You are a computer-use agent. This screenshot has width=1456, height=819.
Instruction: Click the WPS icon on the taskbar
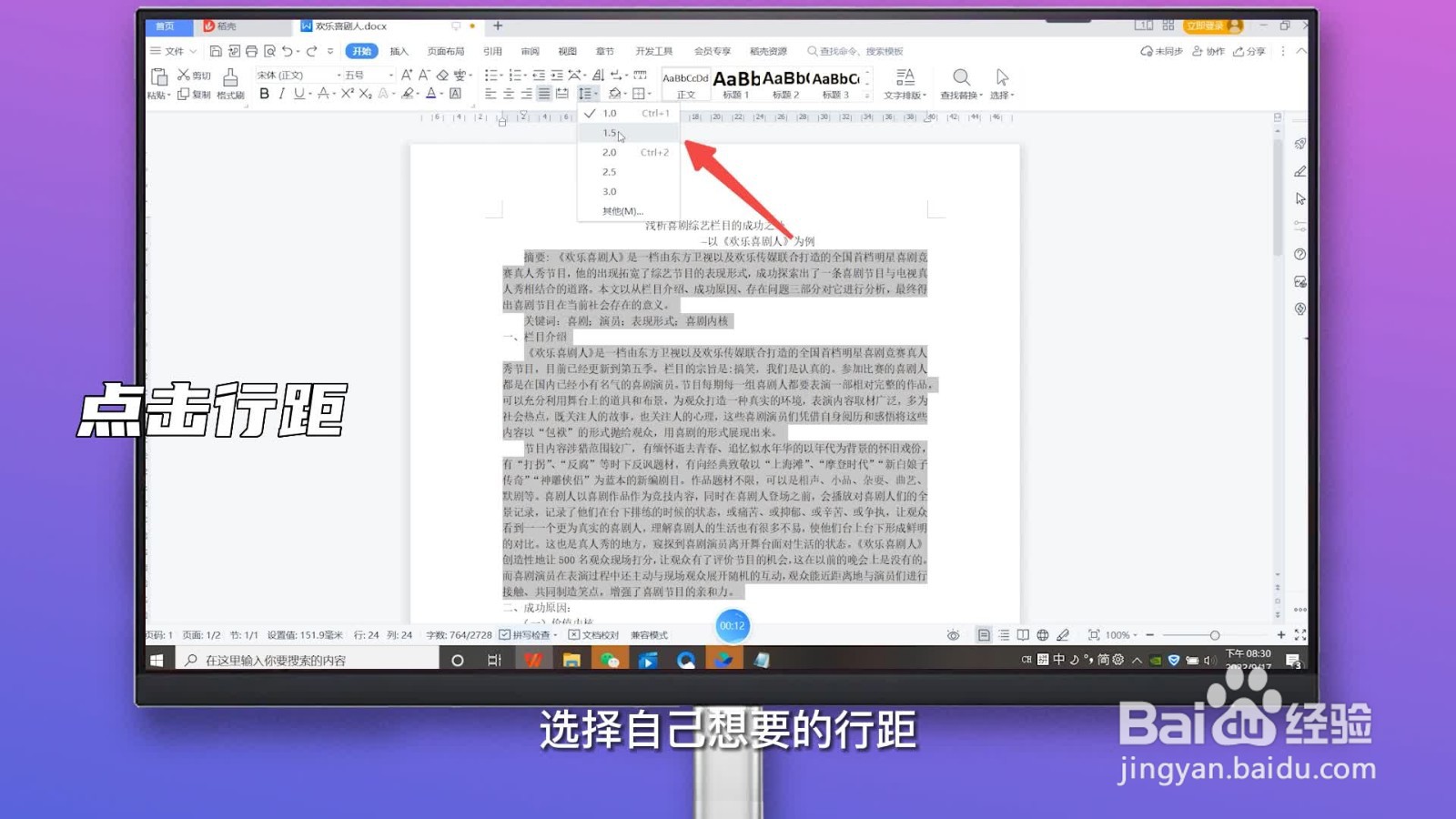(x=532, y=660)
